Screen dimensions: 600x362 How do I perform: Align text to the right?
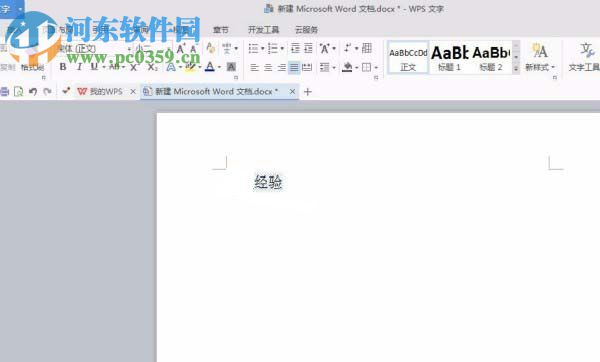[281, 68]
